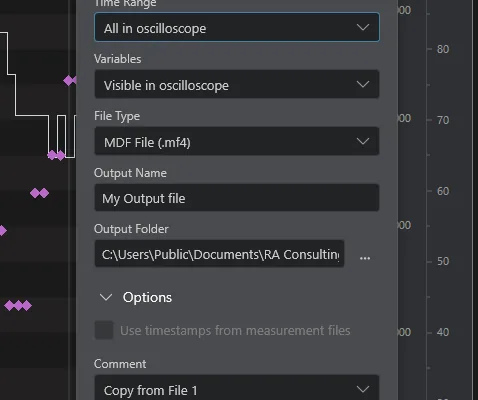The height and width of the screenshot is (400, 478).
Task: Click the Options section heading label
Action: [x=147, y=297]
